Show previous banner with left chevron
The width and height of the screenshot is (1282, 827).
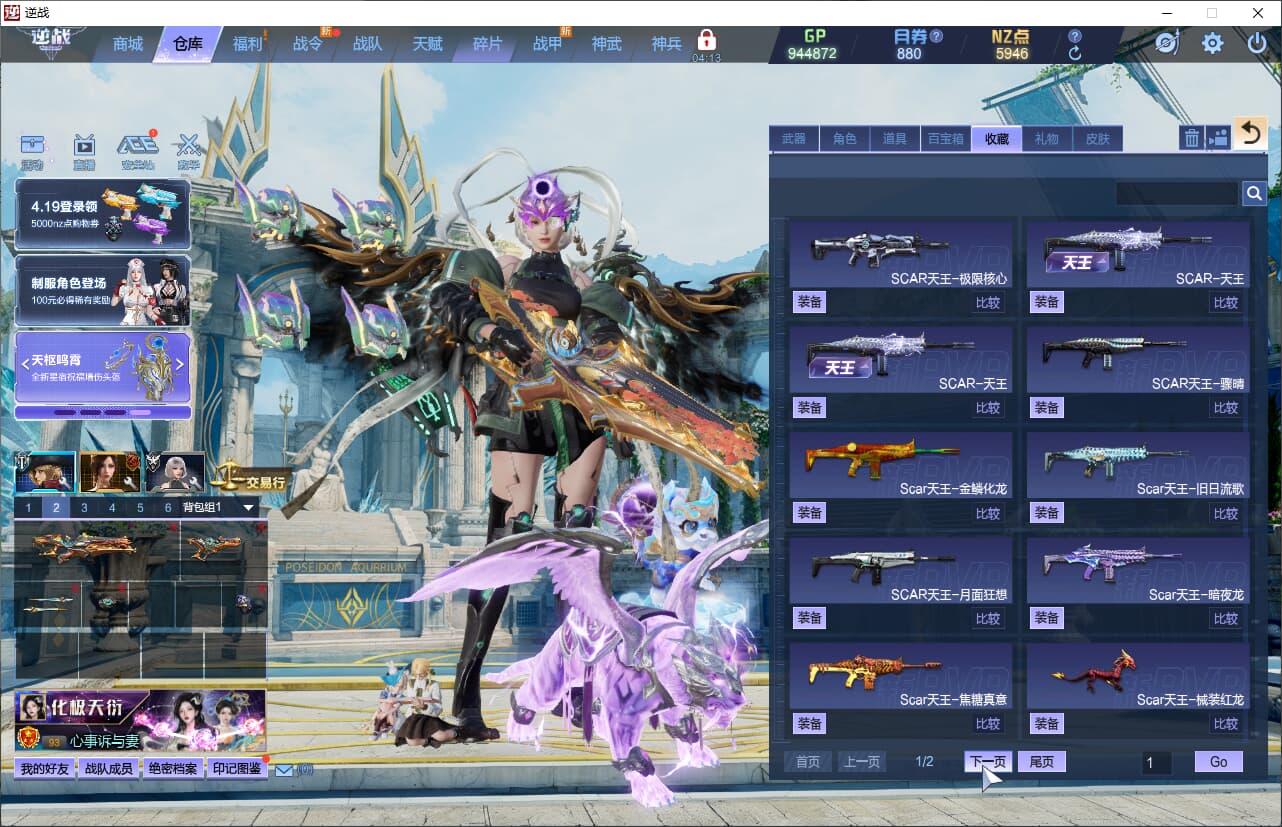coord(26,364)
